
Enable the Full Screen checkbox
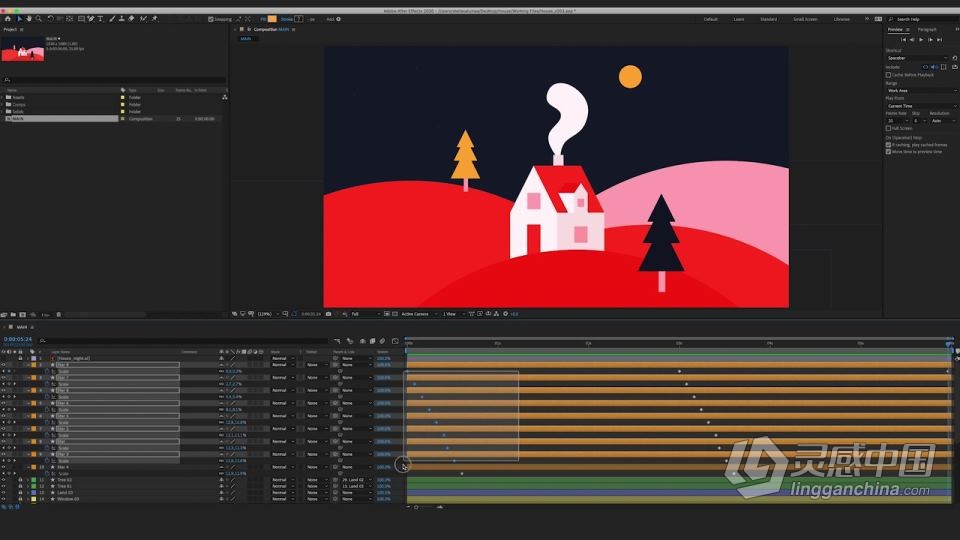pyautogui.click(x=888, y=129)
